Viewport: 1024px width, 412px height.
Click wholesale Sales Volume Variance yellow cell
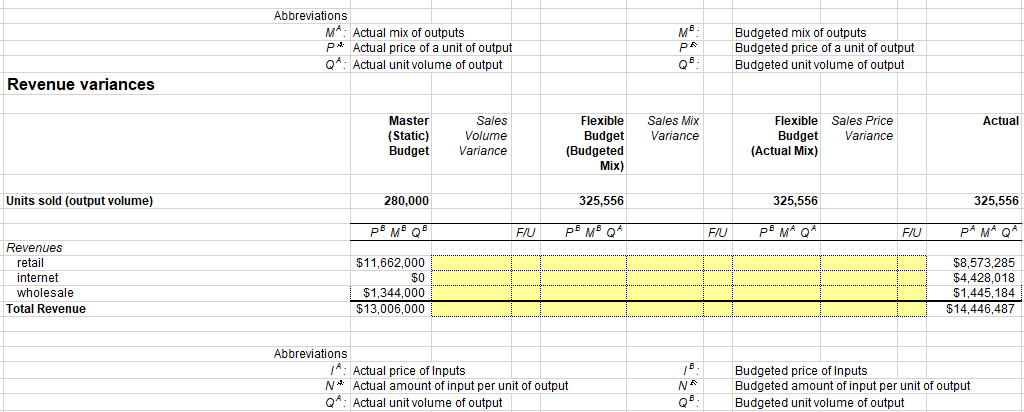[471, 293]
